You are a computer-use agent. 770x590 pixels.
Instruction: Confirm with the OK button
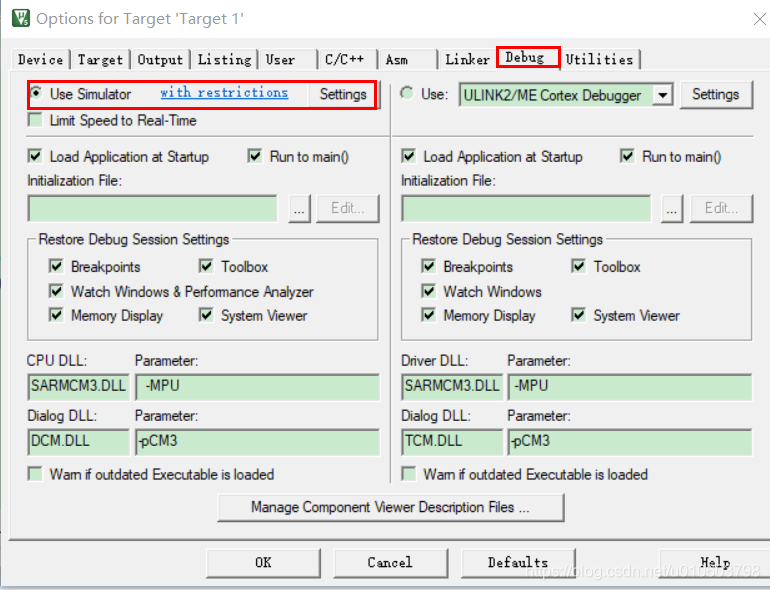(x=263, y=563)
